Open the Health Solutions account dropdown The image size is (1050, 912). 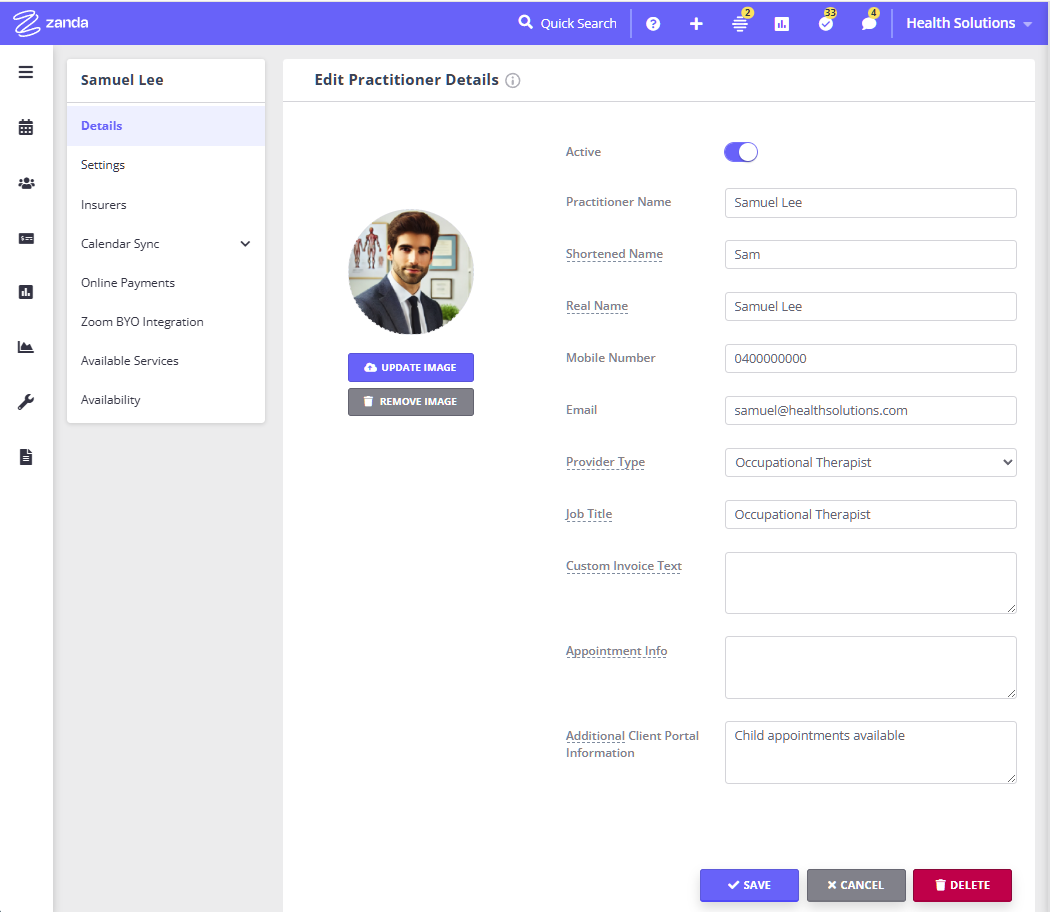tap(968, 23)
